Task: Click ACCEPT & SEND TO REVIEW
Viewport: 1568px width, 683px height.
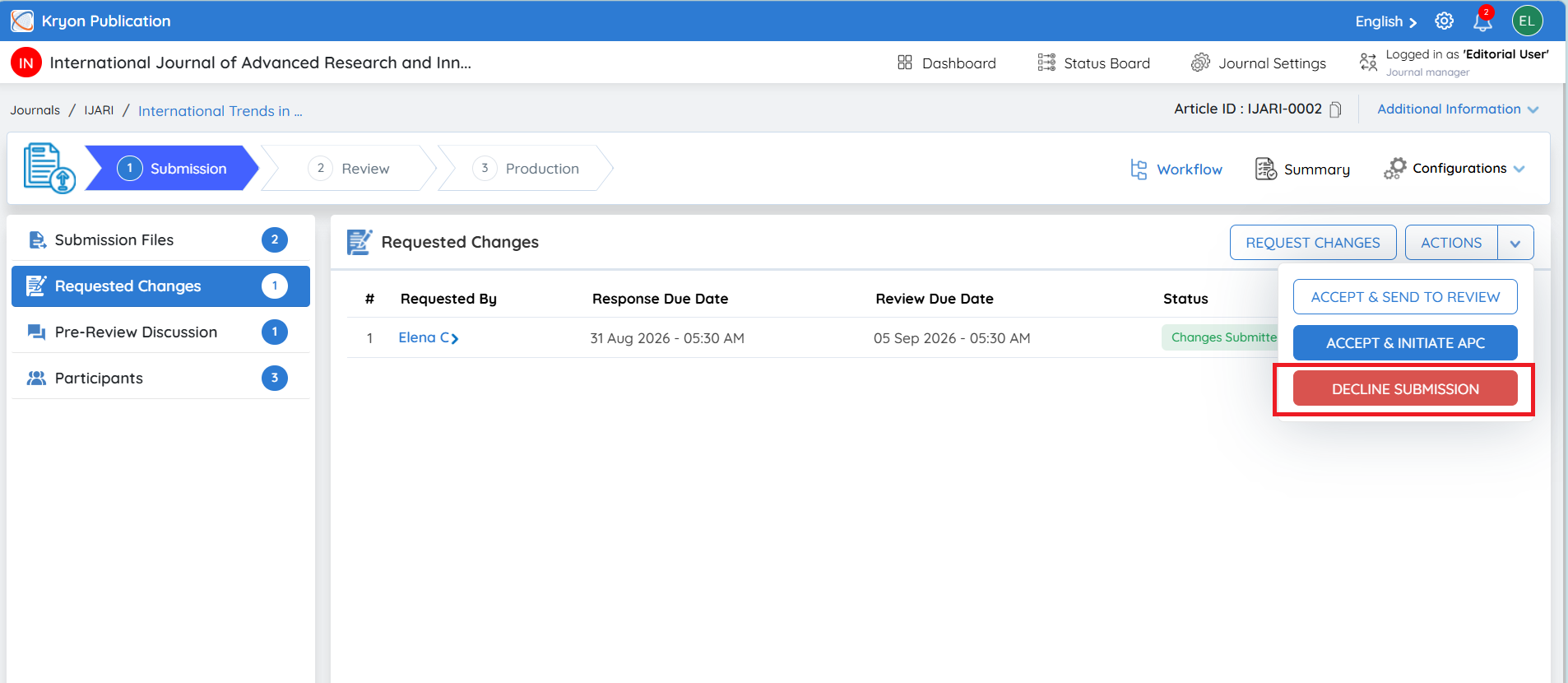Action: pyautogui.click(x=1405, y=297)
